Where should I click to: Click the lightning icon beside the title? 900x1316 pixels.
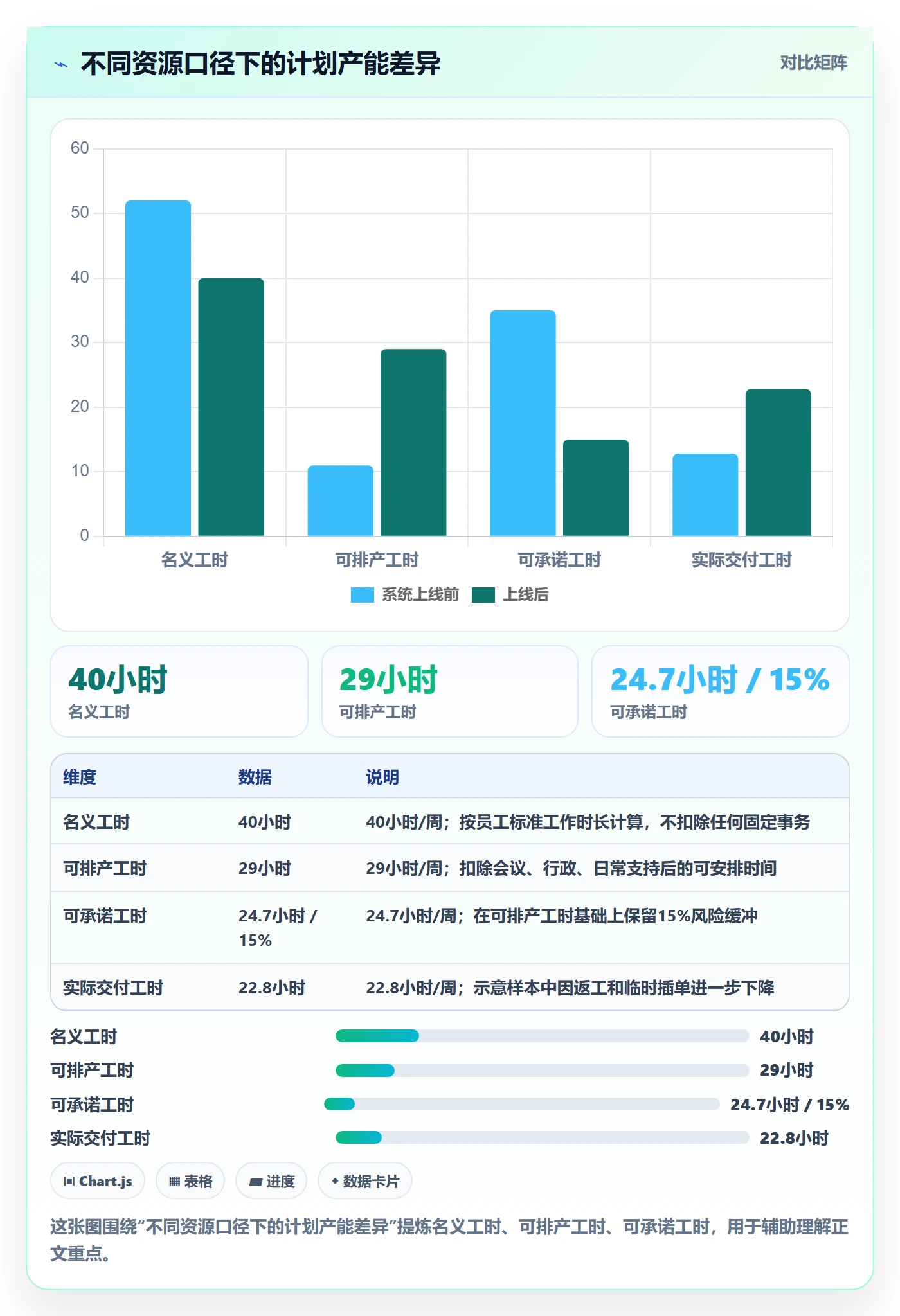tap(61, 64)
